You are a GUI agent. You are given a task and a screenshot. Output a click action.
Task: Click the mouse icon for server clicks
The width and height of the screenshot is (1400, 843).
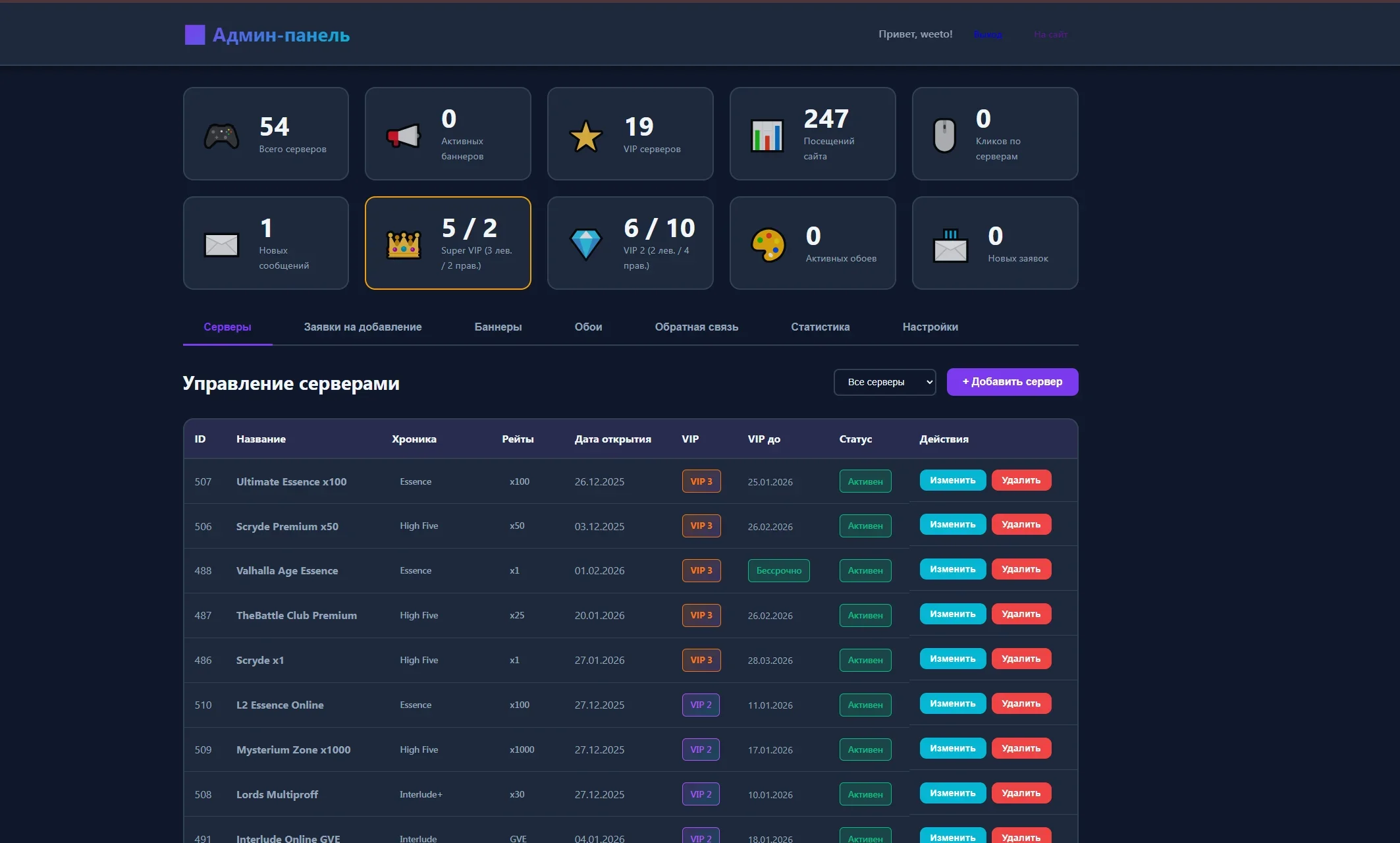944,136
